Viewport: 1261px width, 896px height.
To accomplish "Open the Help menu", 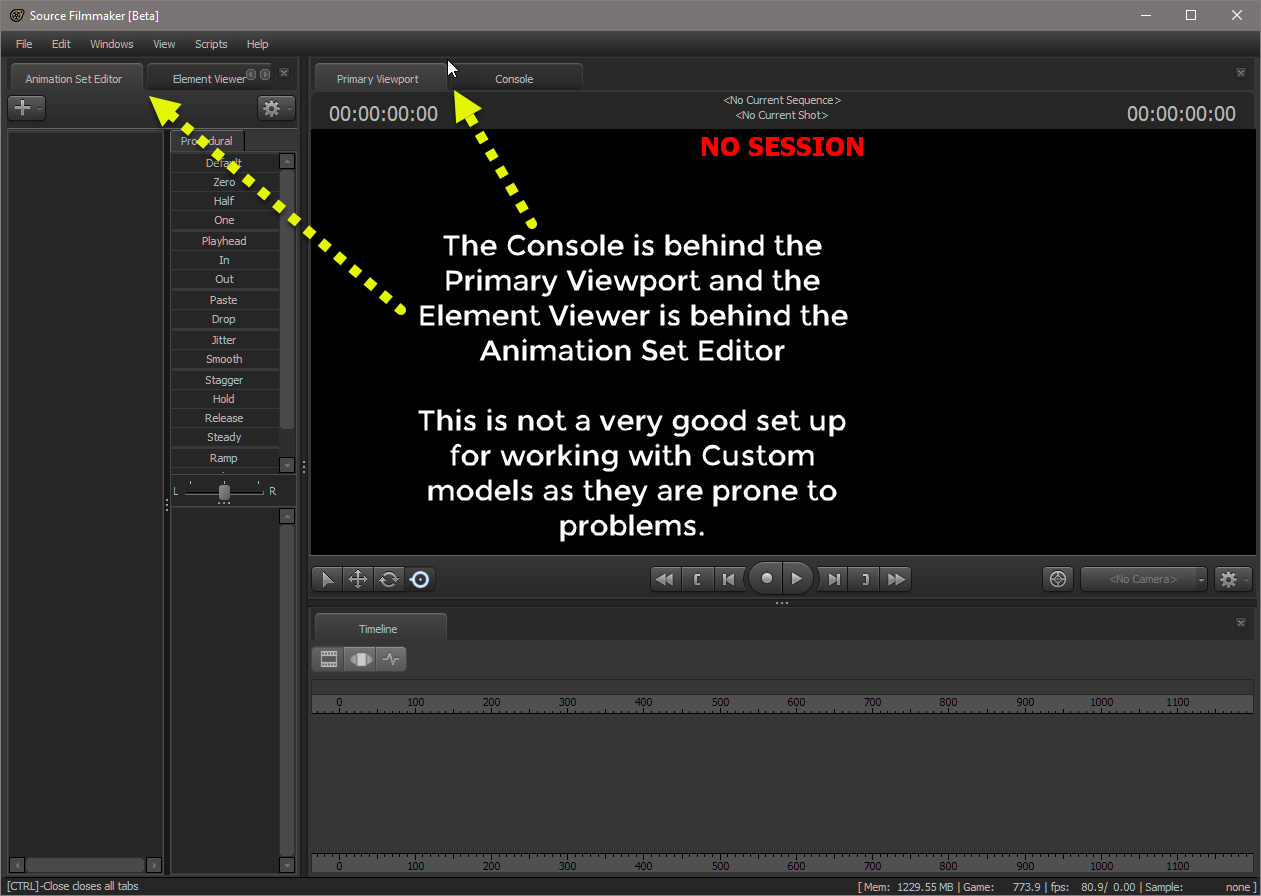I will (258, 44).
